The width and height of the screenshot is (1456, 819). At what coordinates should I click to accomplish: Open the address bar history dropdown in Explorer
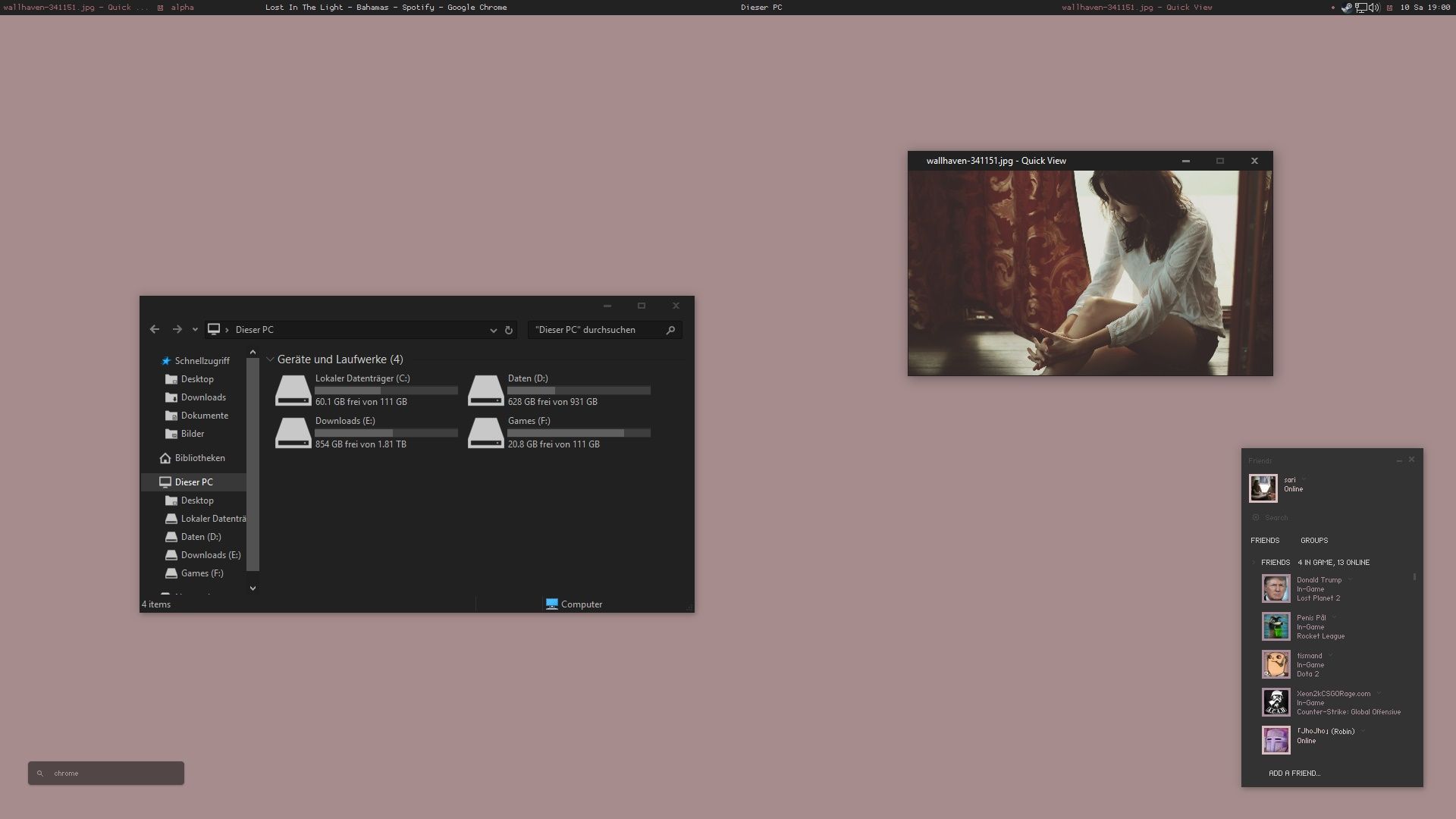(x=493, y=330)
